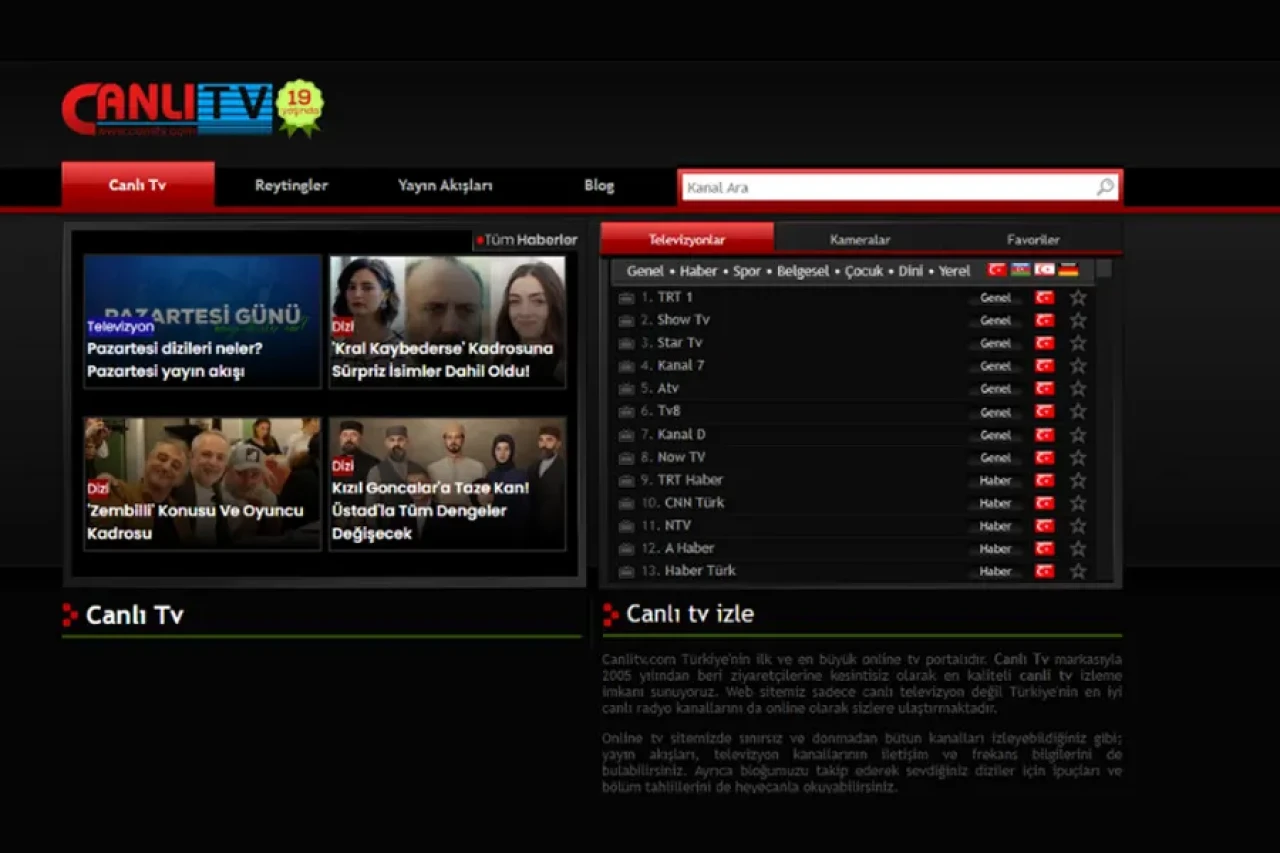Go to the Blog page

pyautogui.click(x=599, y=185)
